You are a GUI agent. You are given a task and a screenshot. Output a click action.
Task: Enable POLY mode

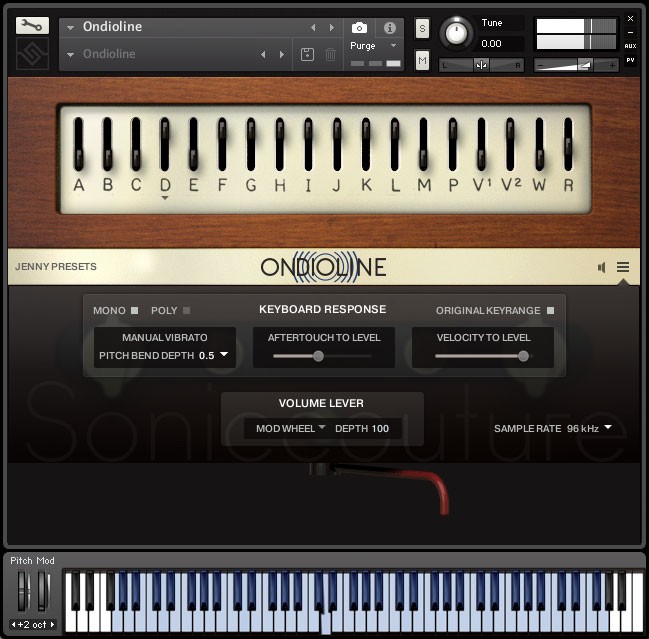tap(187, 310)
